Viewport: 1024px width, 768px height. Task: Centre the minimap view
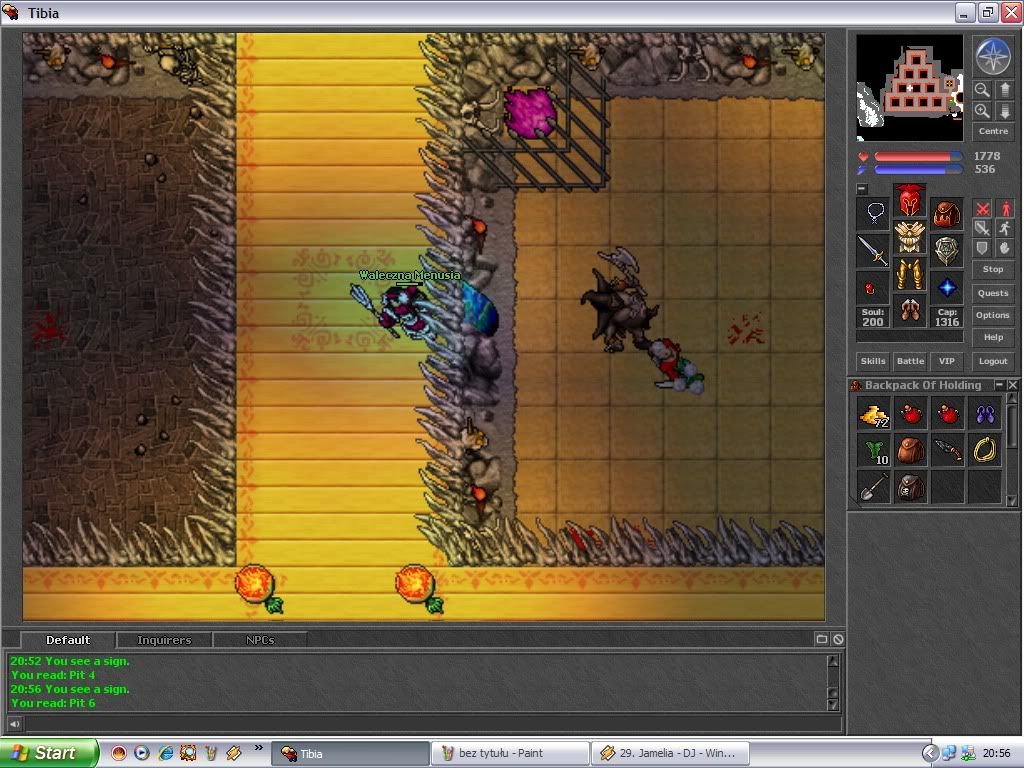tap(993, 131)
